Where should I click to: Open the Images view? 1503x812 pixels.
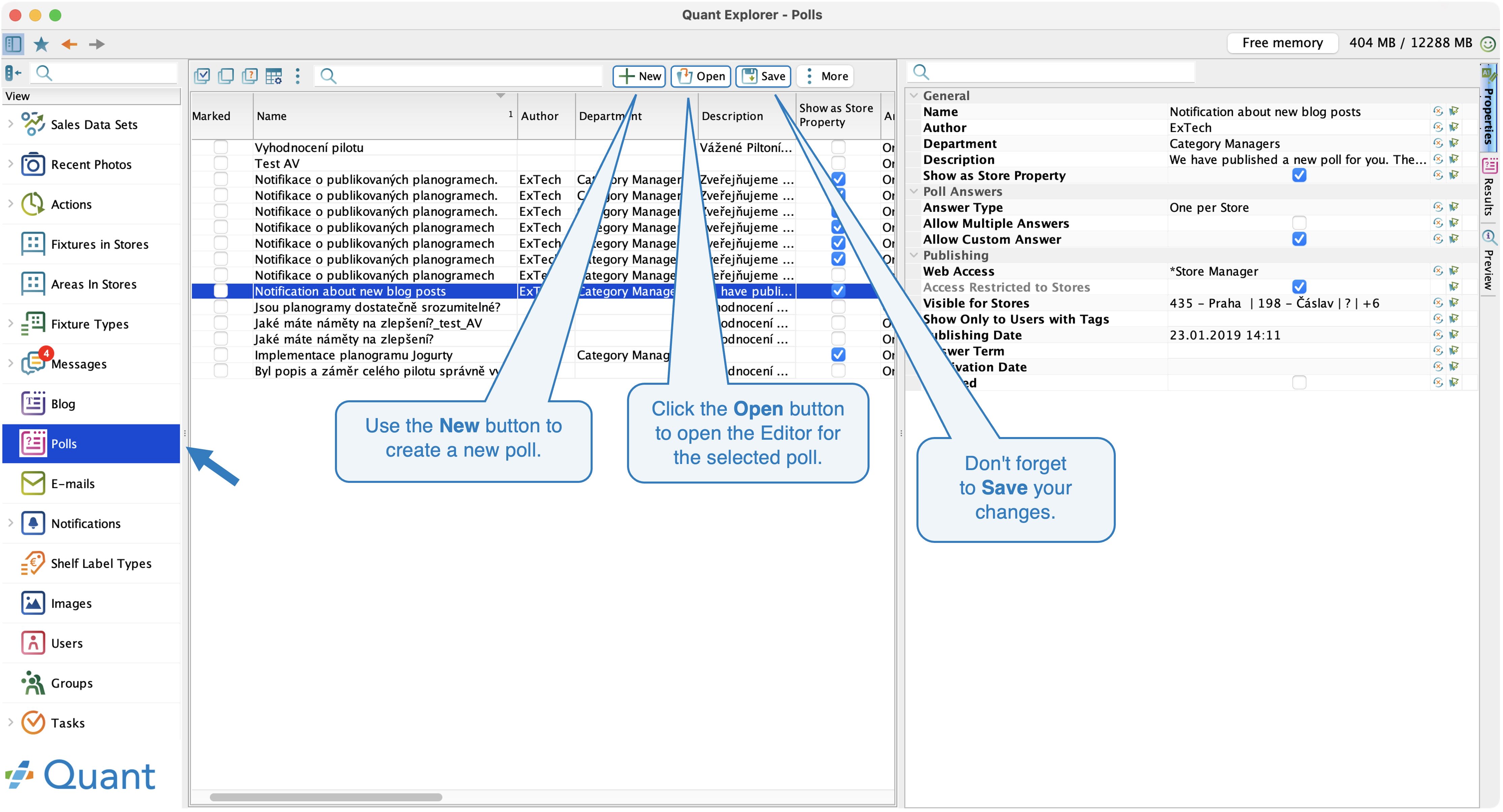click(x=91, y=603)
